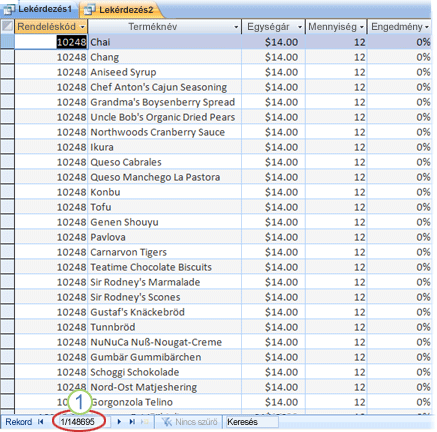Go to first record navigation arrow
Image resolution: width=437 pixels, height=432 pixels.
[41, 422]
